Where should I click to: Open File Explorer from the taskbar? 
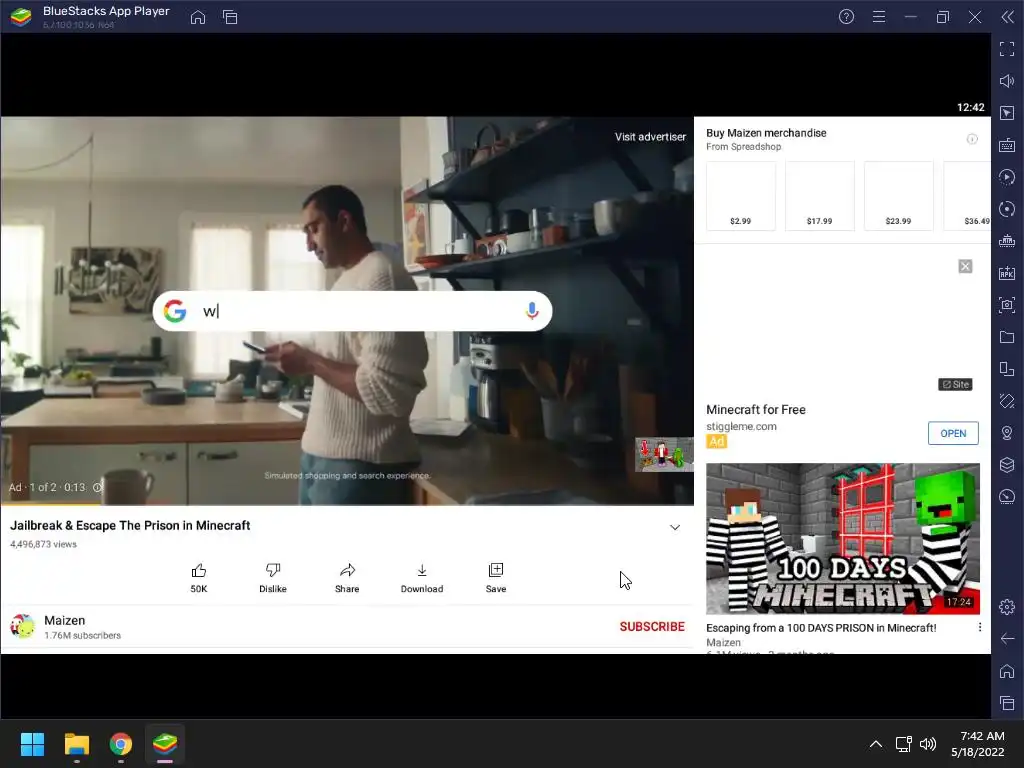(76, 744)
